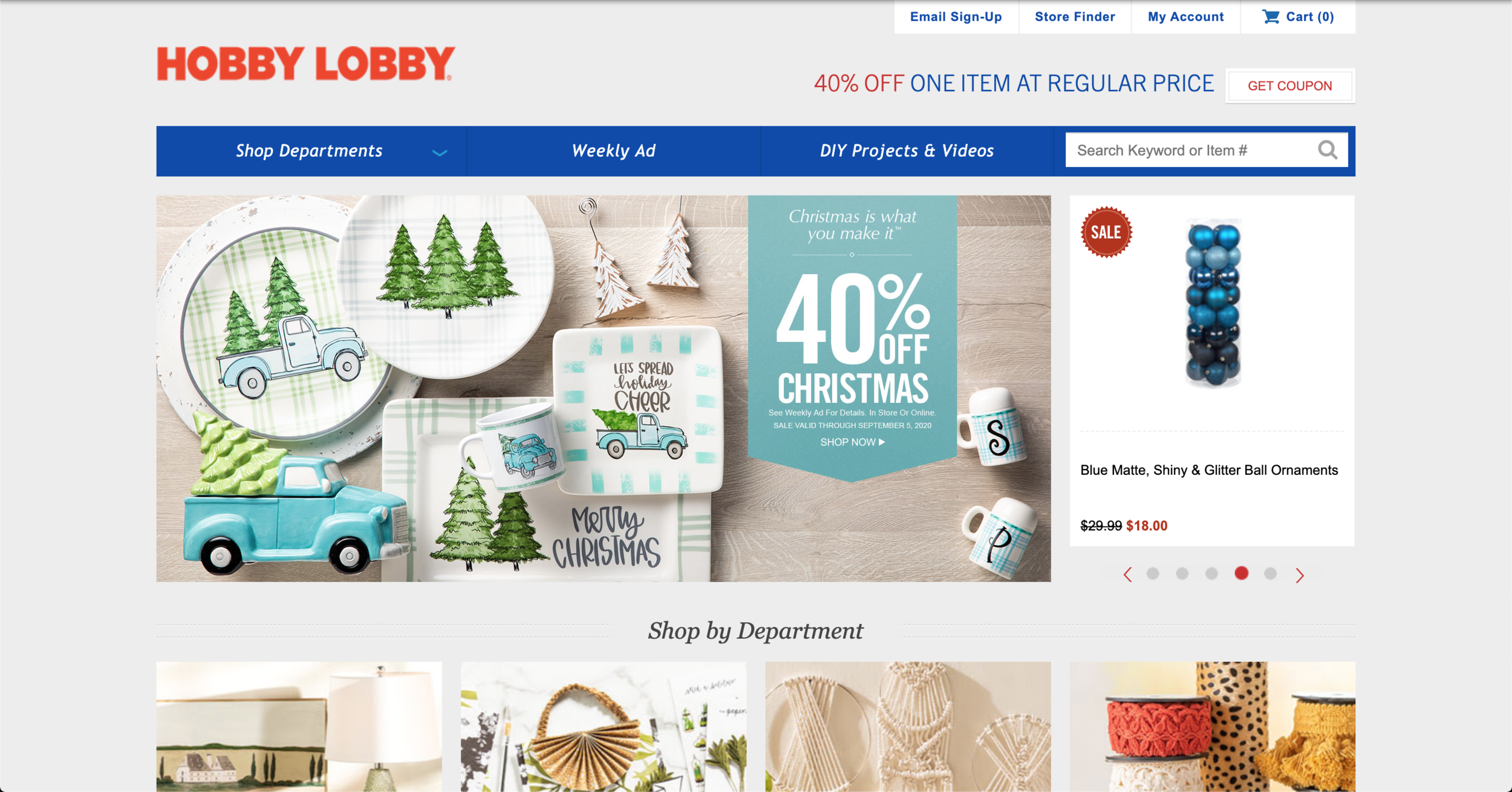Select the active red carousel dot
1512x792 pixels.
click(1241, 573)
